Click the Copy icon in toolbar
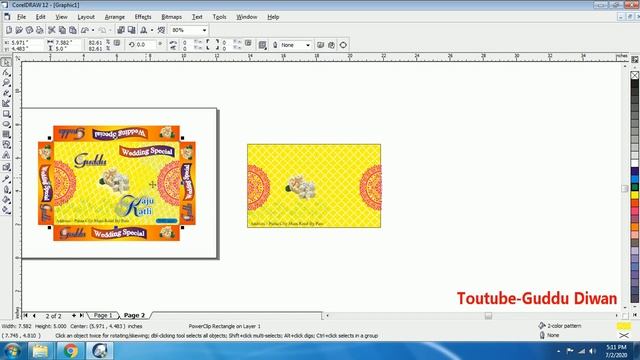Image resolution: width=640 pixels, height=360 pixels. point(62,30)
